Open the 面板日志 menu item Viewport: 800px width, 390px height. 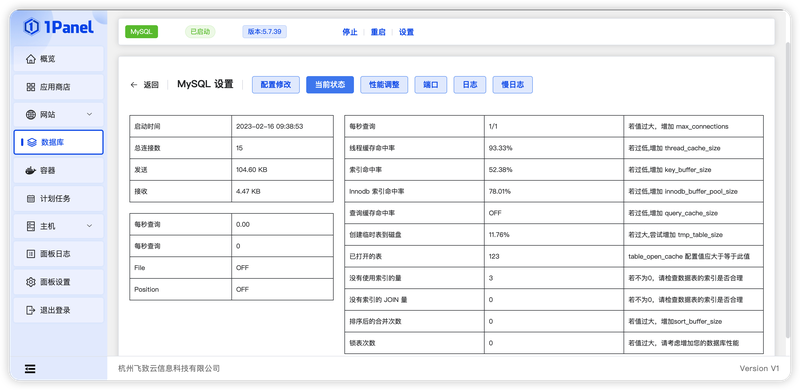59,254
